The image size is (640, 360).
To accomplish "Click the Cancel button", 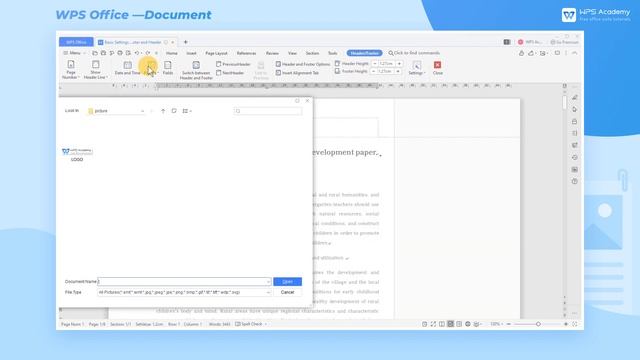I will pos(287,292).
